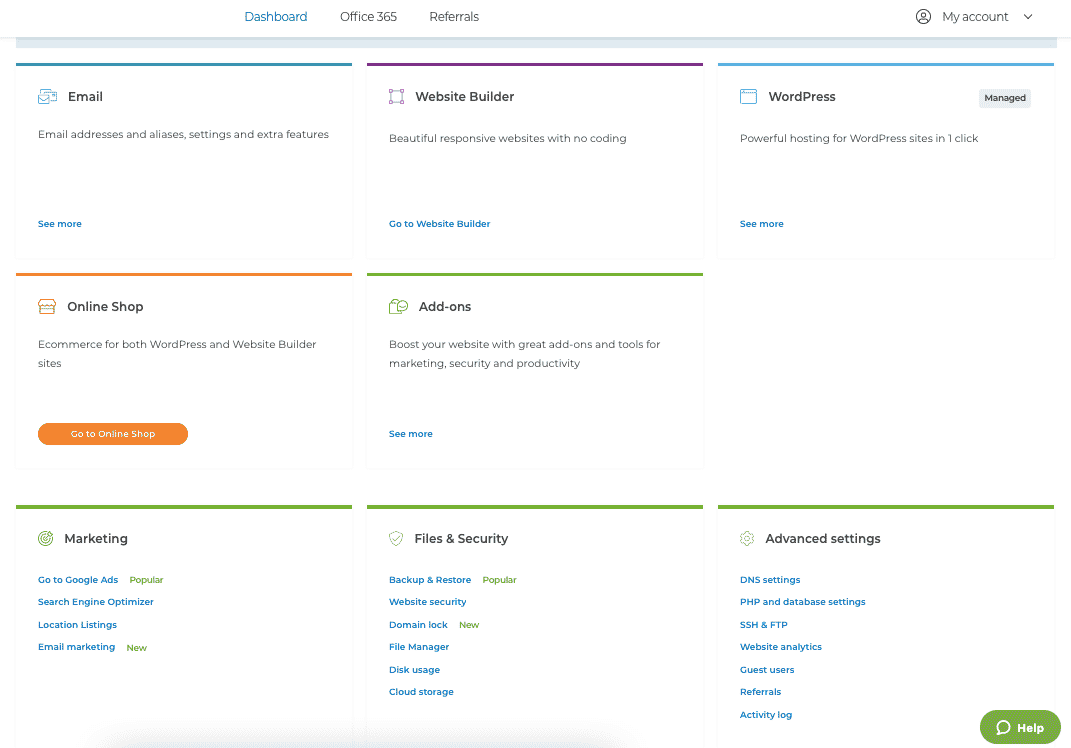View the Activity log
The image size is (1071, 748).
(x=766, y=715)
